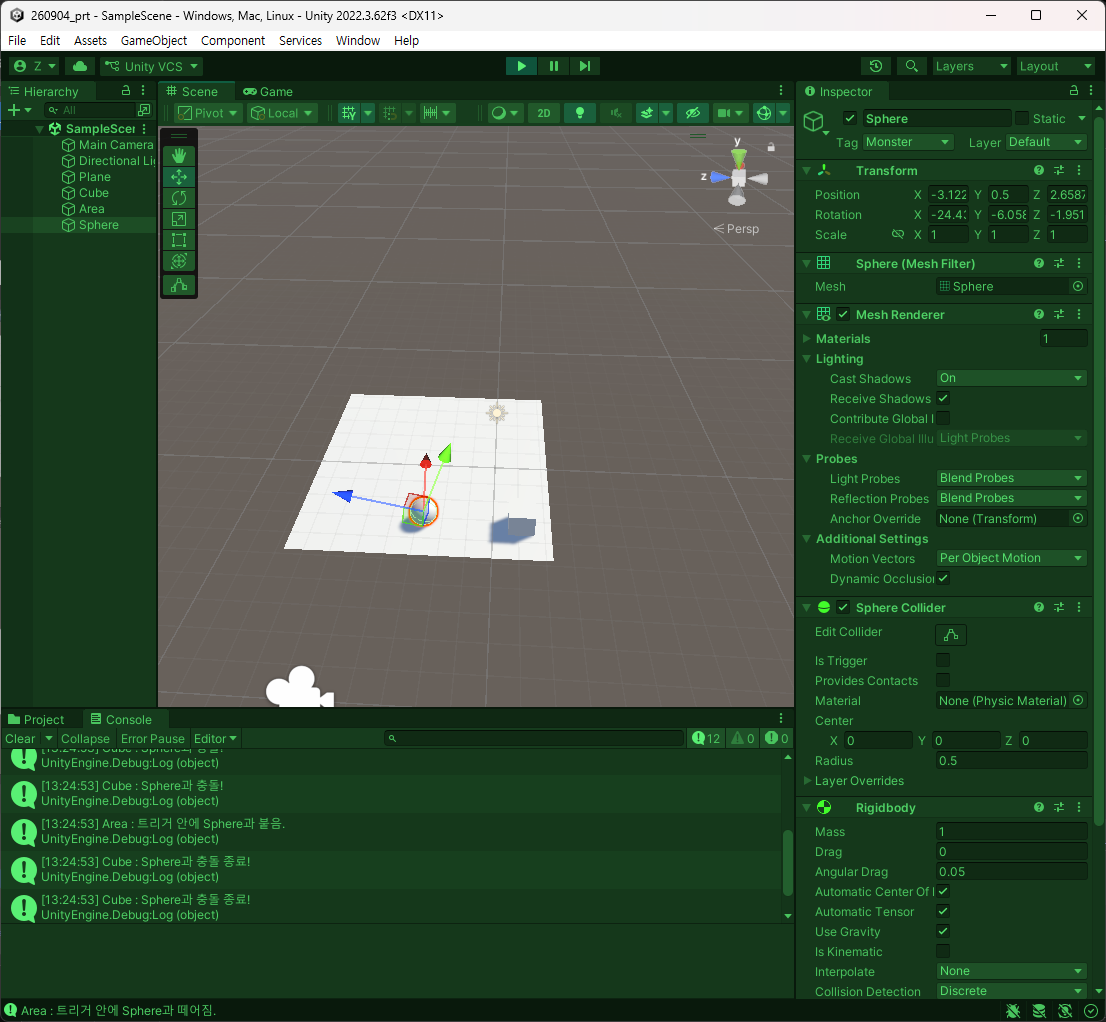The width and height of the screenshot is (1106, 1022).
Task: Select the Hand view tool
Action: coord(178,155)
